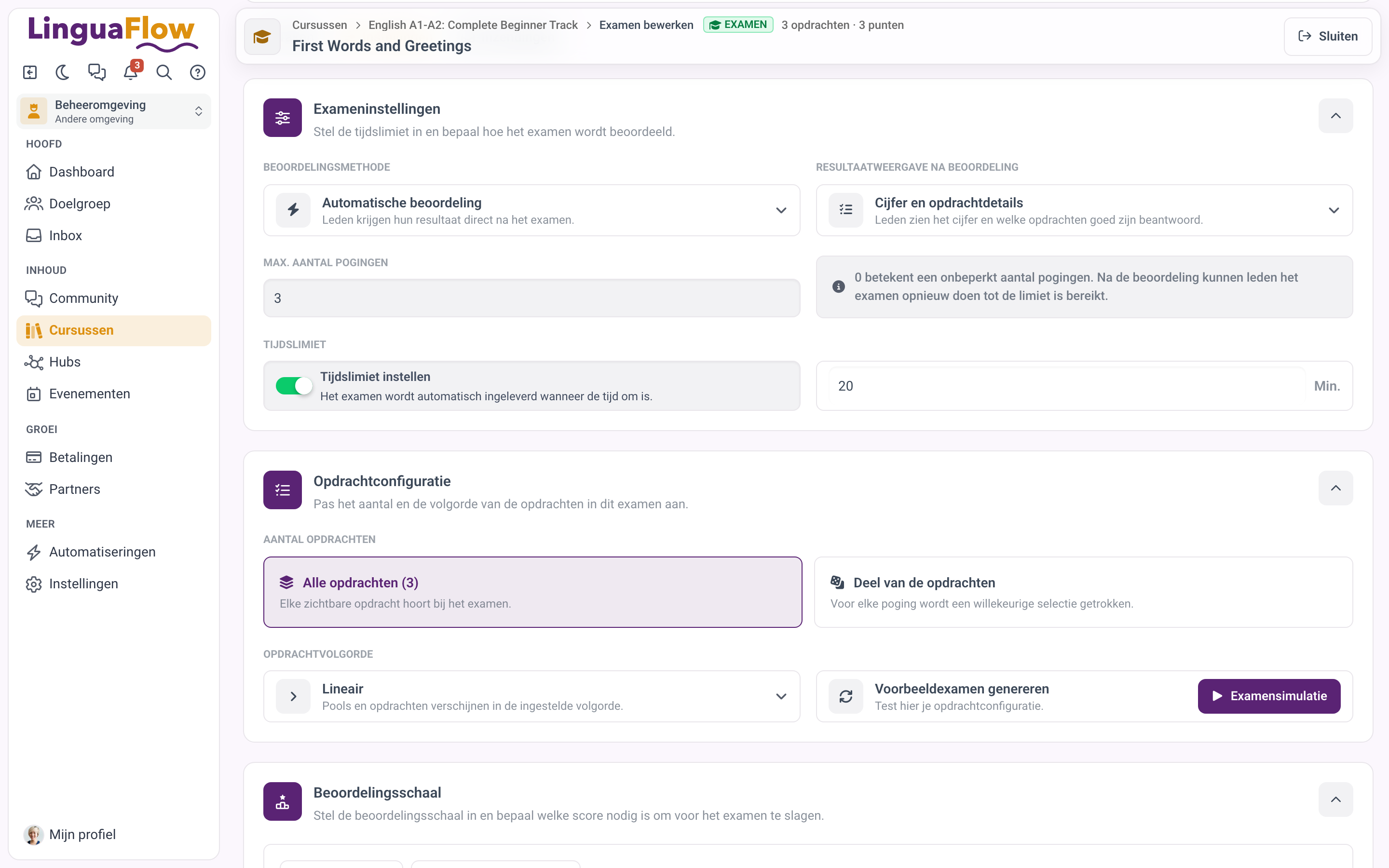The width and height of the screenshot is (1389, 868).
Task: Collapse the Opdrachtconfiguratie section
Action: pyautogui.click(x=1335, y=488)
